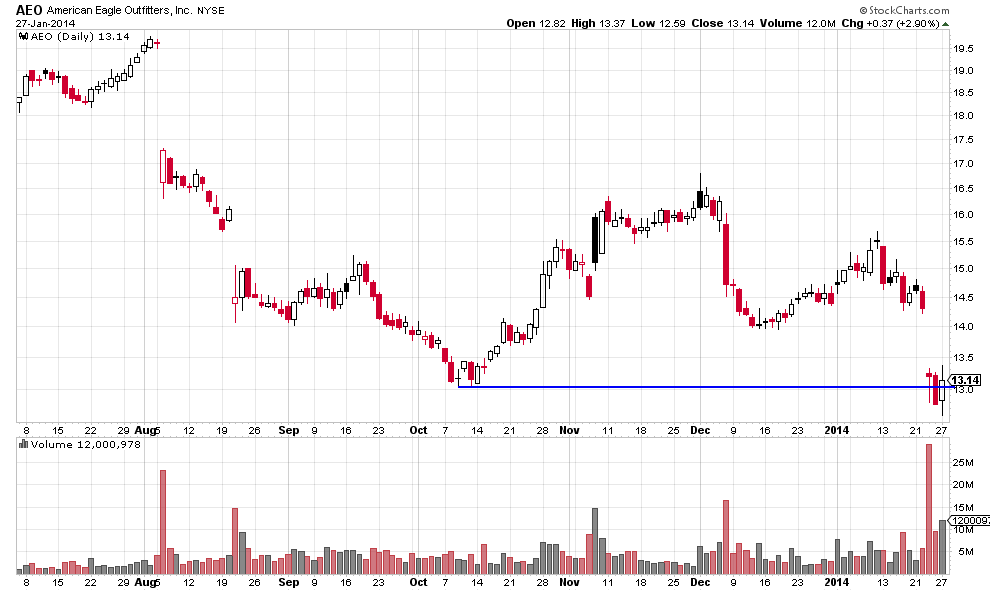Click the Oct label on the price chart date axis

click(x=418, y=430)
